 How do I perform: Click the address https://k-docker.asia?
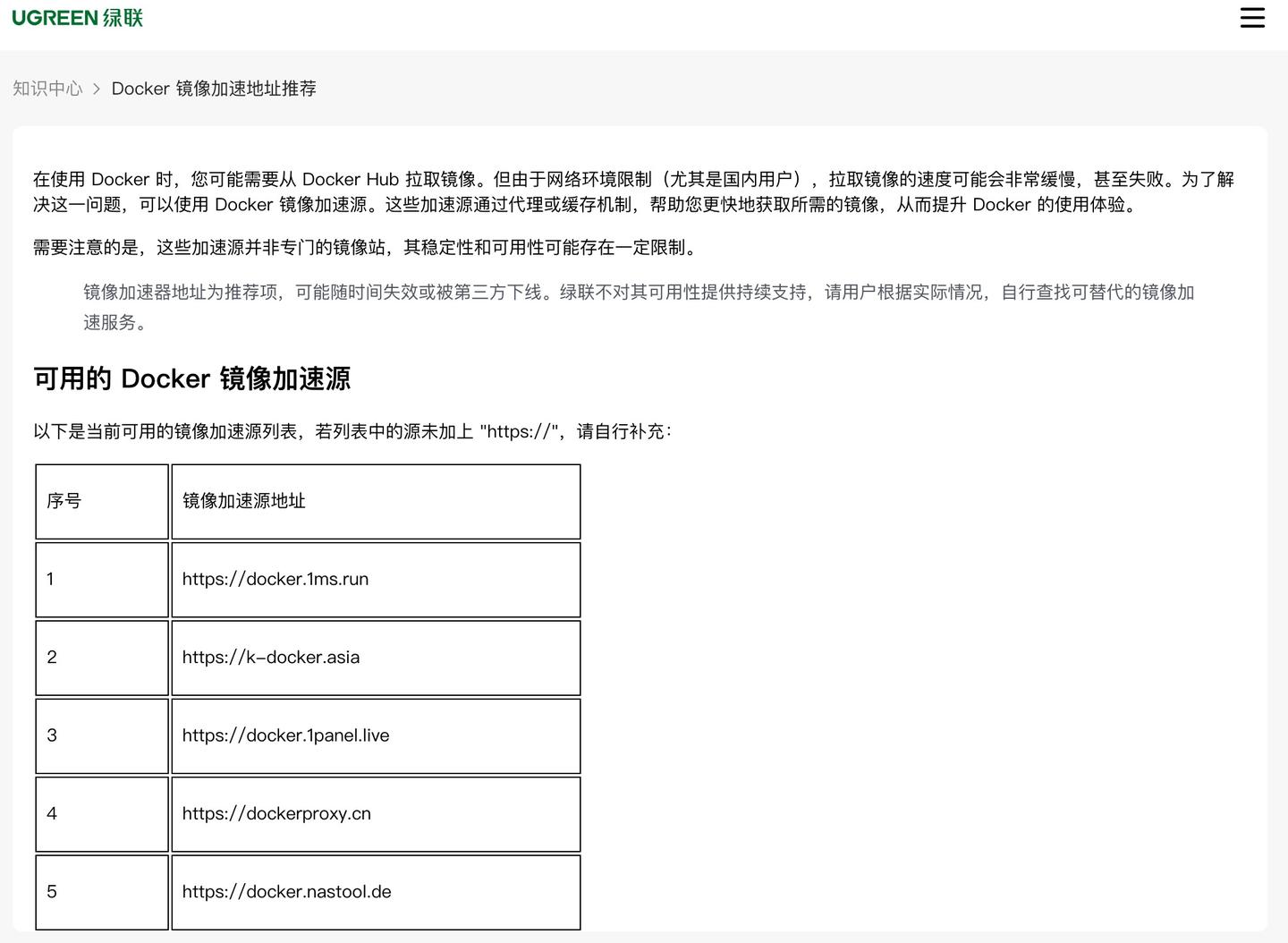pyautogui.click(x=271, y=657)
